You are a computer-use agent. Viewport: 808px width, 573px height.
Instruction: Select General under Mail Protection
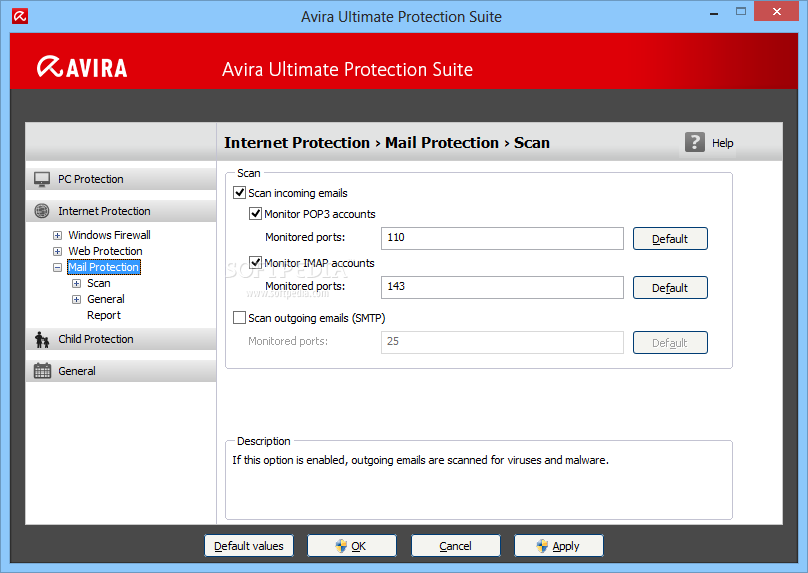click(x=106, y=299)
